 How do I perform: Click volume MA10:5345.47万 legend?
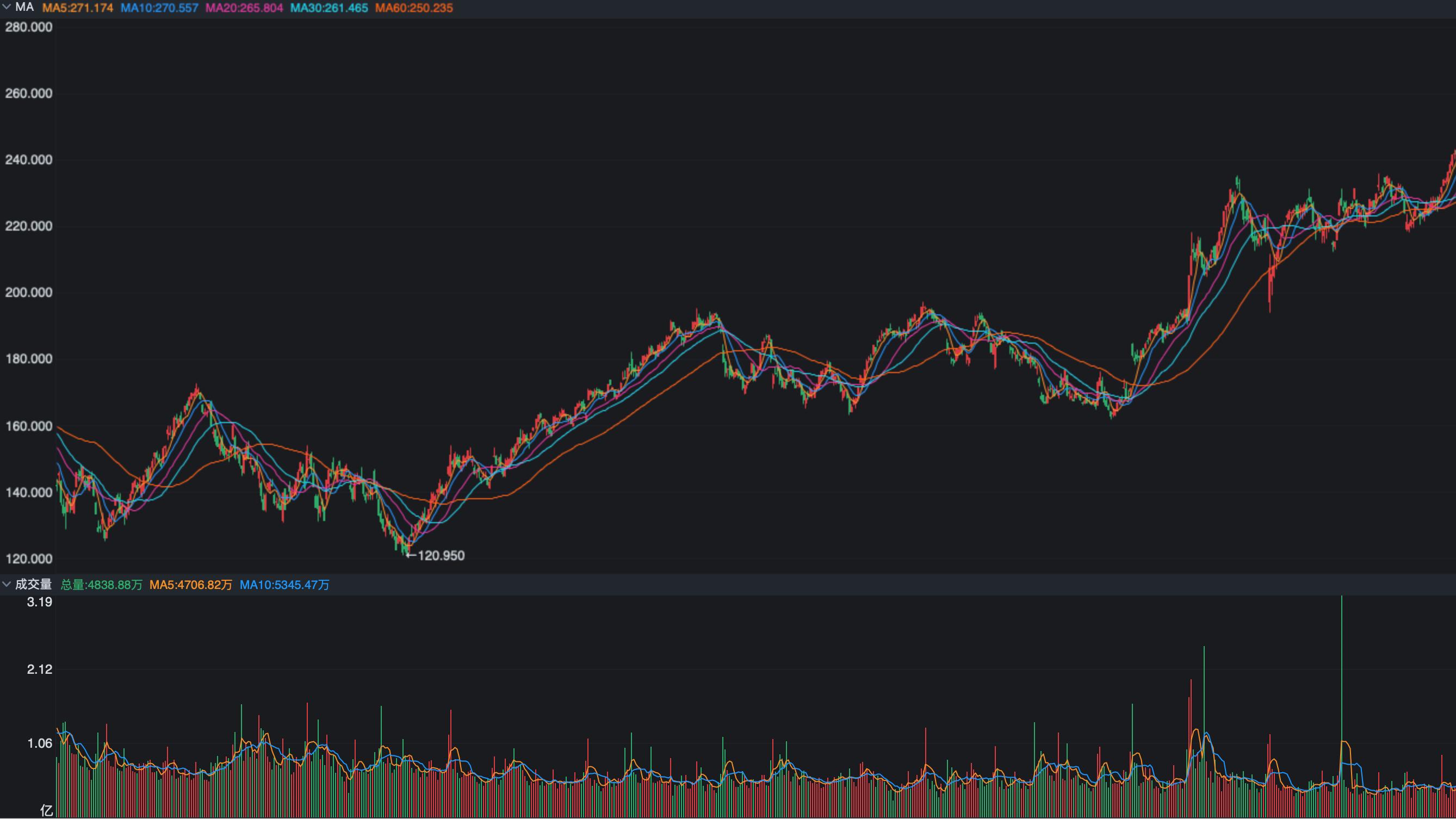click(284, 585)
